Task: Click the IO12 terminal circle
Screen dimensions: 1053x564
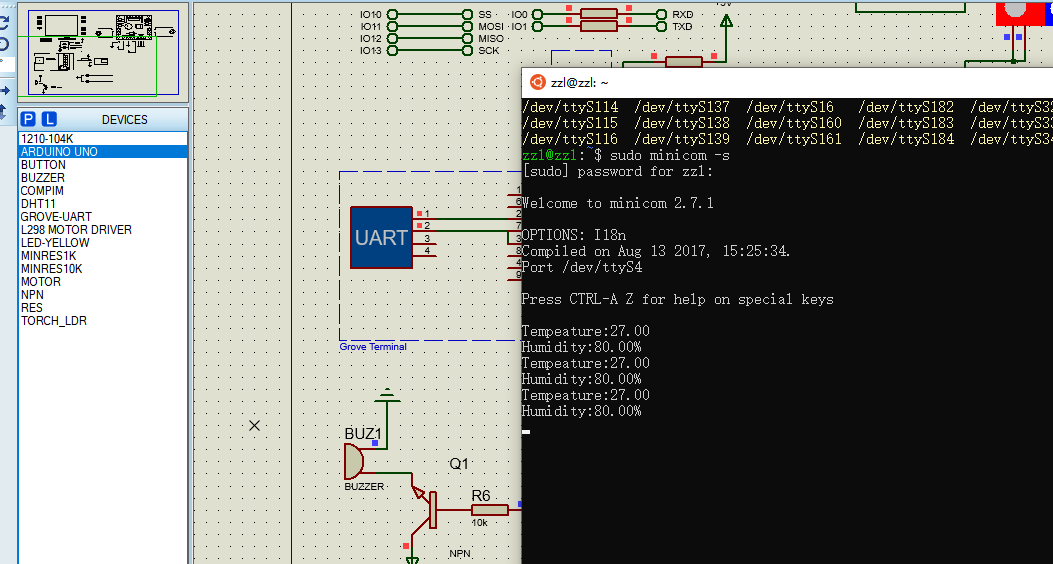Action: click(x=392, y=38)
